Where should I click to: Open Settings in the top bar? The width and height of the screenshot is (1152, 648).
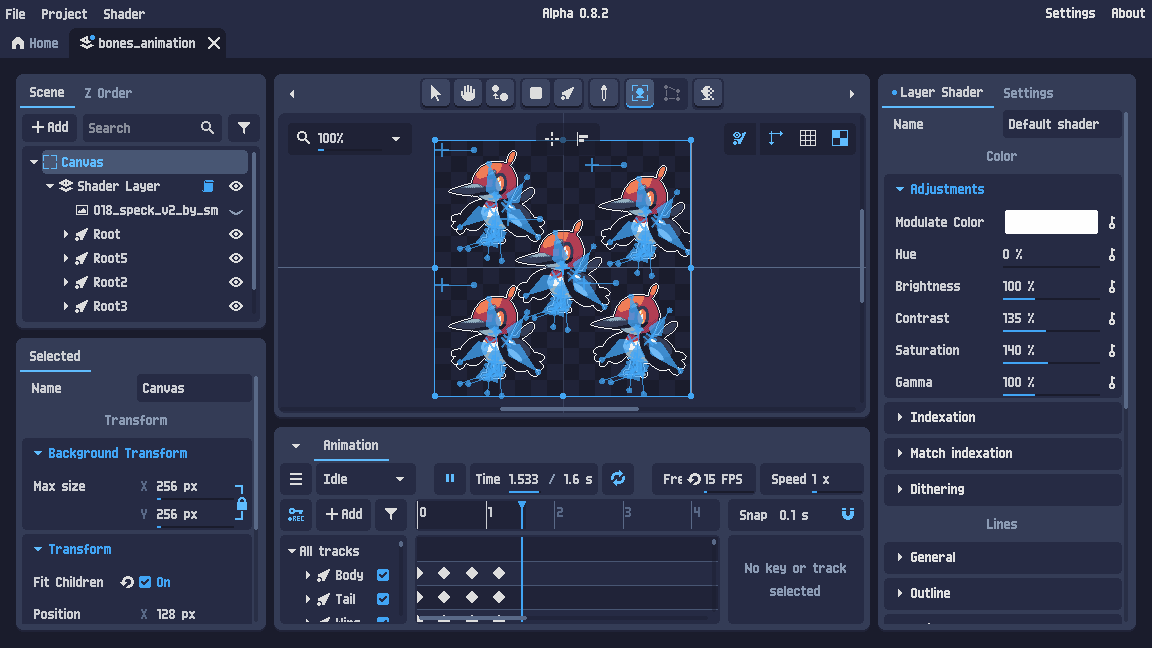click(x=1070, y=13)
